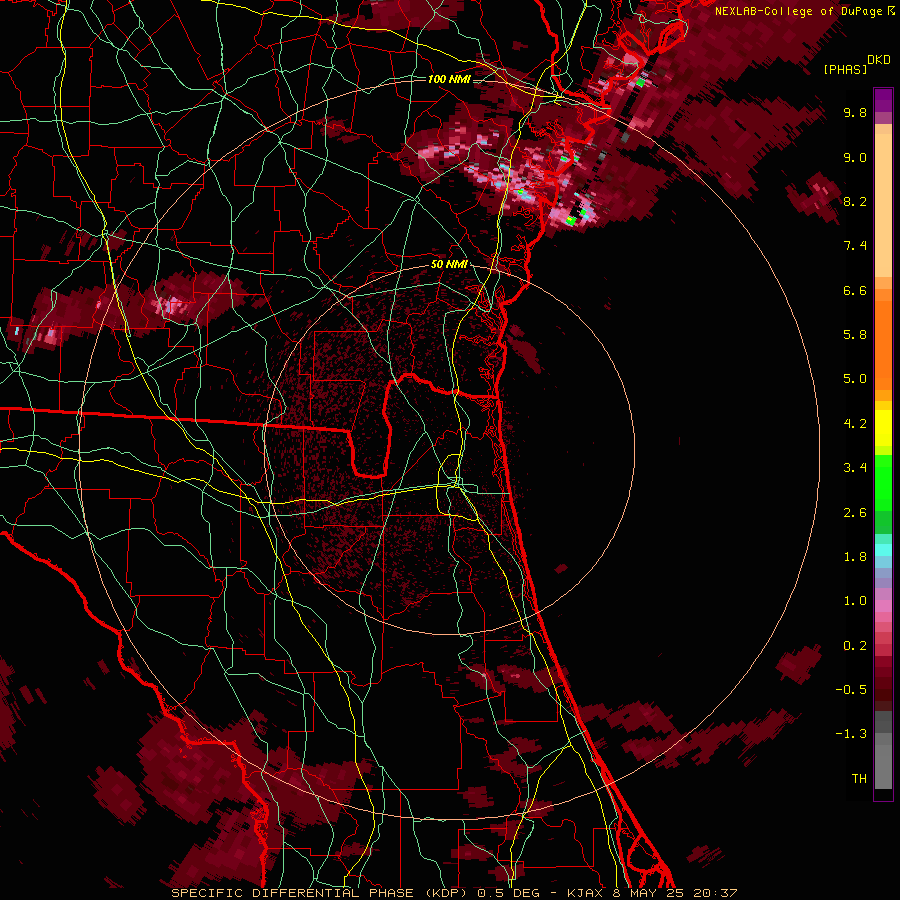The width and height of the screenshot is (900, 900).
Task: Click the 2.6 value on the color scale
Action: tap(855, 513)
